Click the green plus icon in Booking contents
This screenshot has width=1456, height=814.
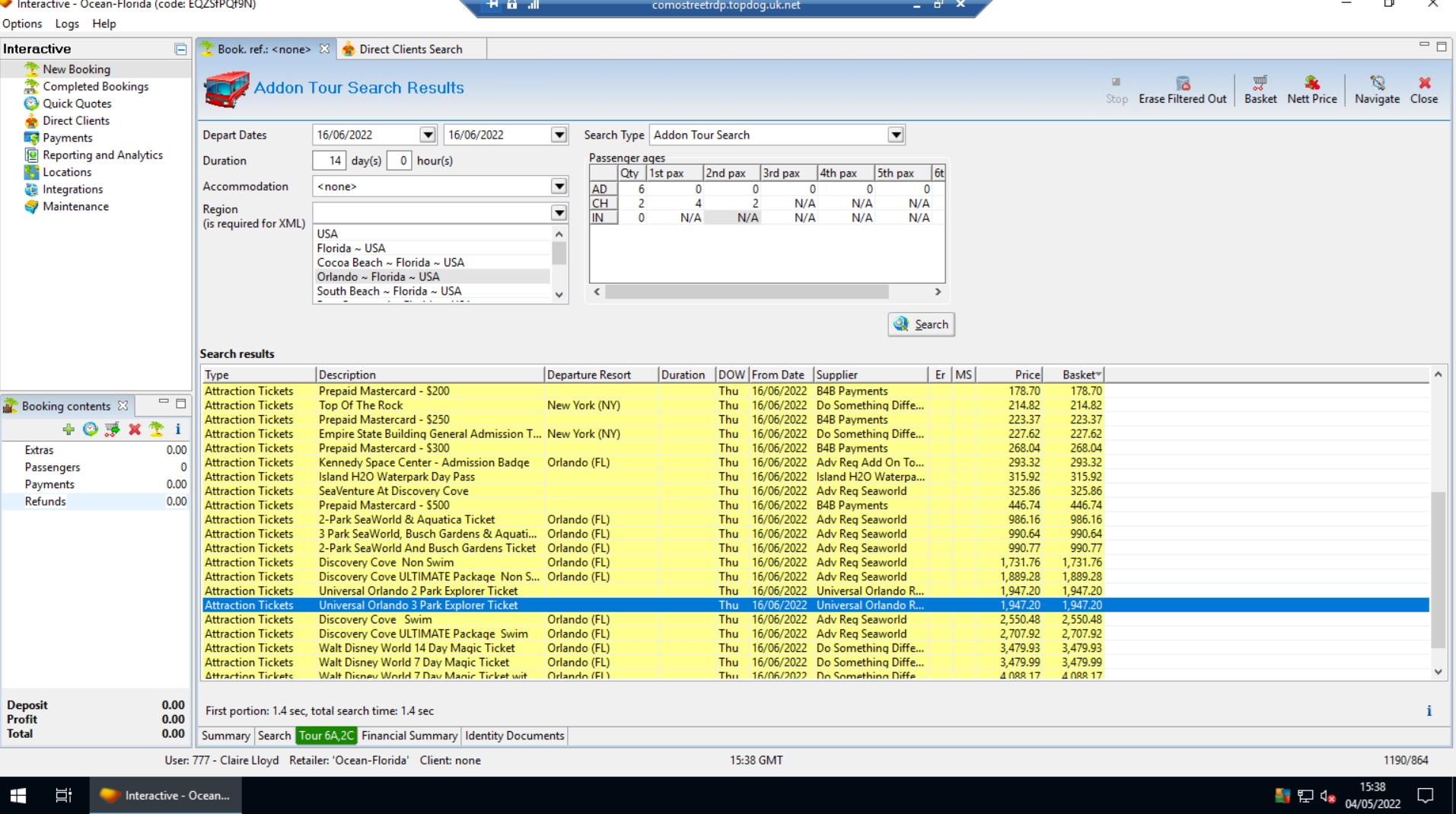pos(68,429)
